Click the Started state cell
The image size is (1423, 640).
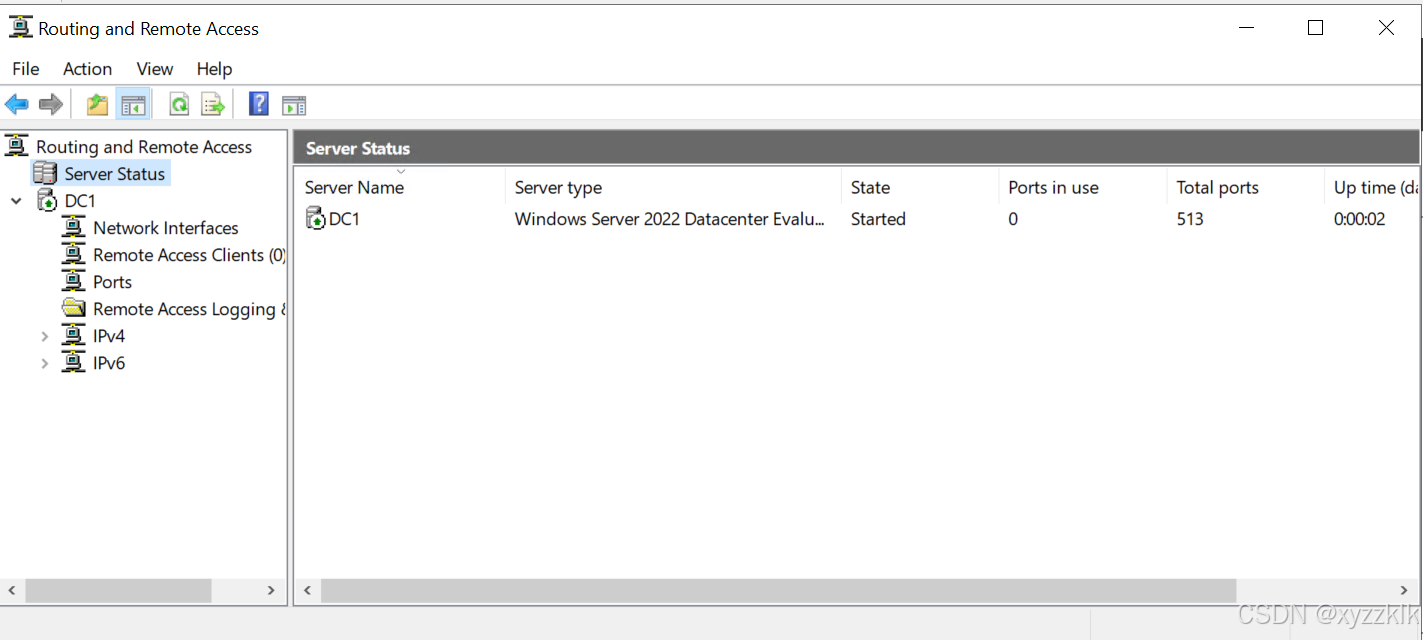coord(878,218)
